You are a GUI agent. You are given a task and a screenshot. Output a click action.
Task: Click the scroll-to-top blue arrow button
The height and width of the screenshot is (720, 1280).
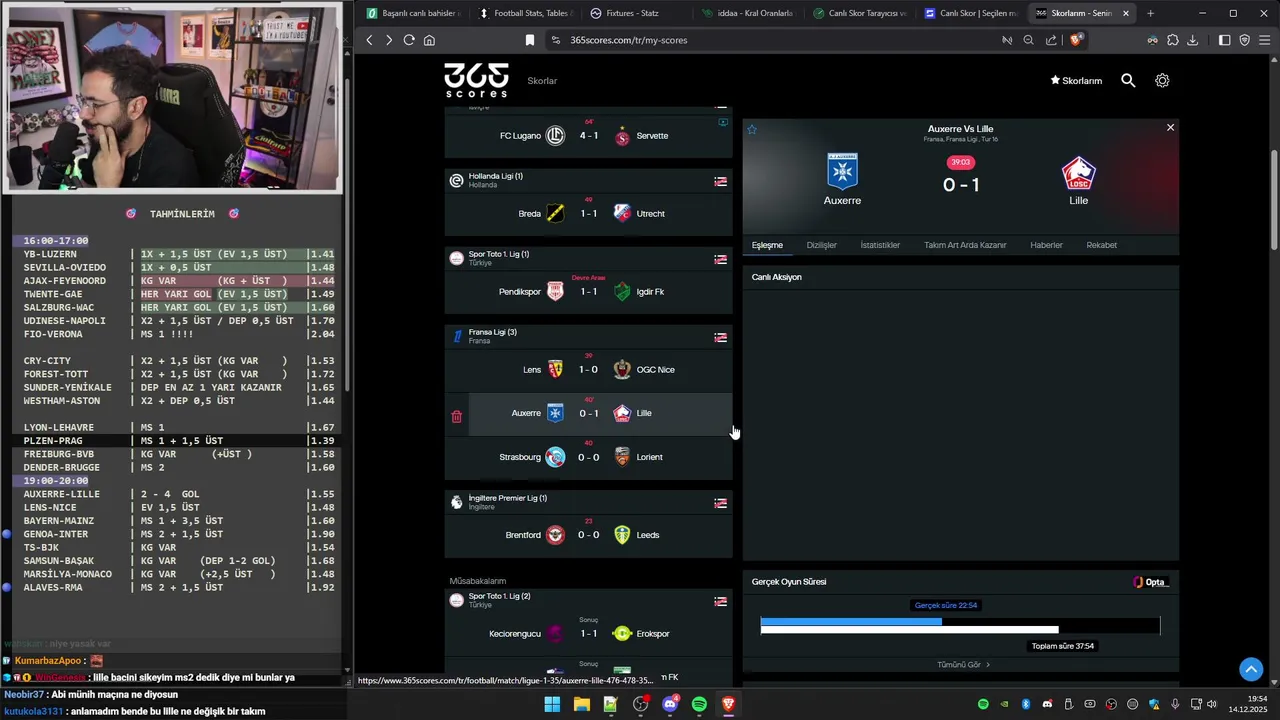coord(1251,669)
